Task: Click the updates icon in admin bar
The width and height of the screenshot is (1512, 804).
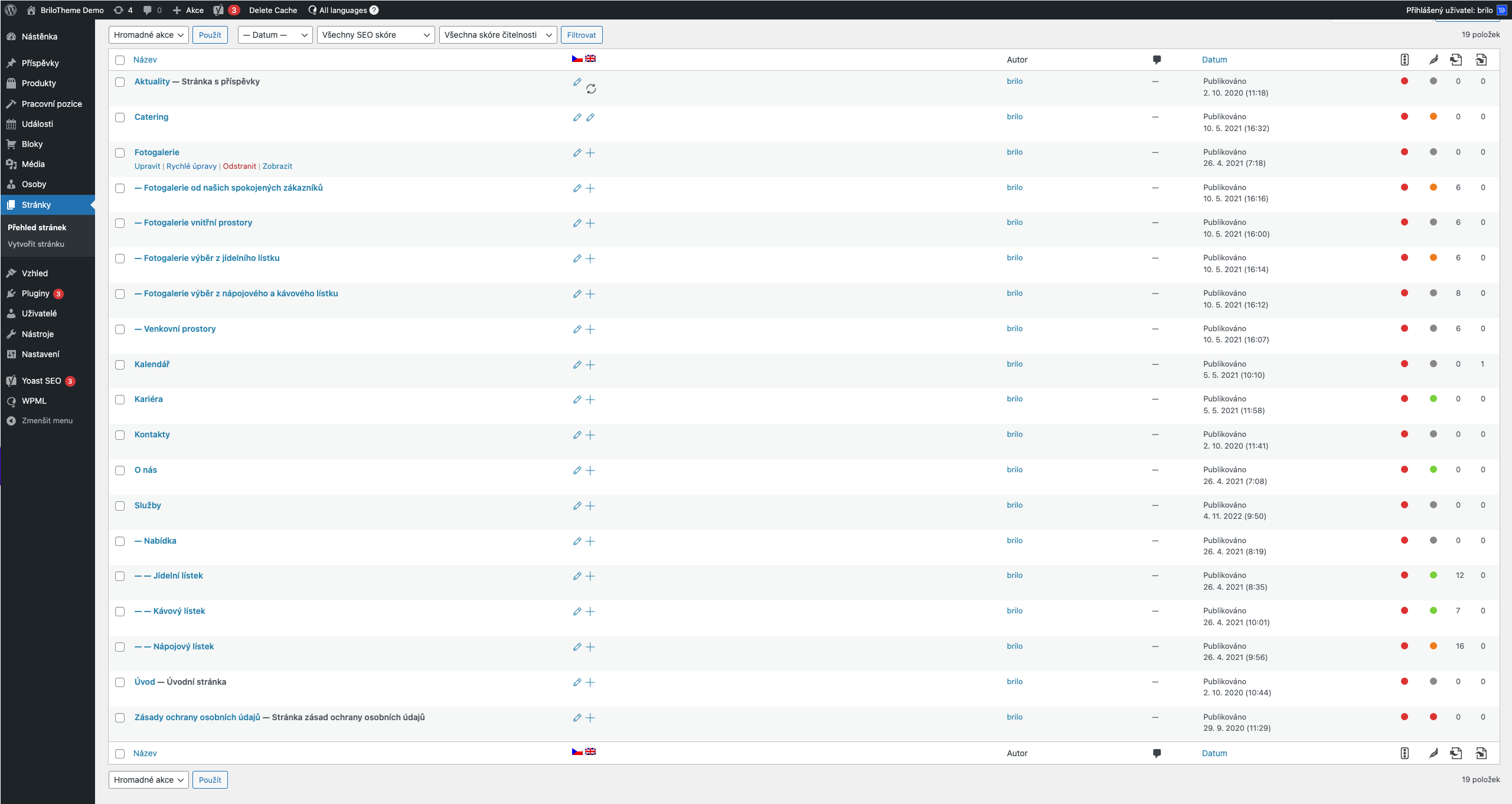Action: (119, 10)
